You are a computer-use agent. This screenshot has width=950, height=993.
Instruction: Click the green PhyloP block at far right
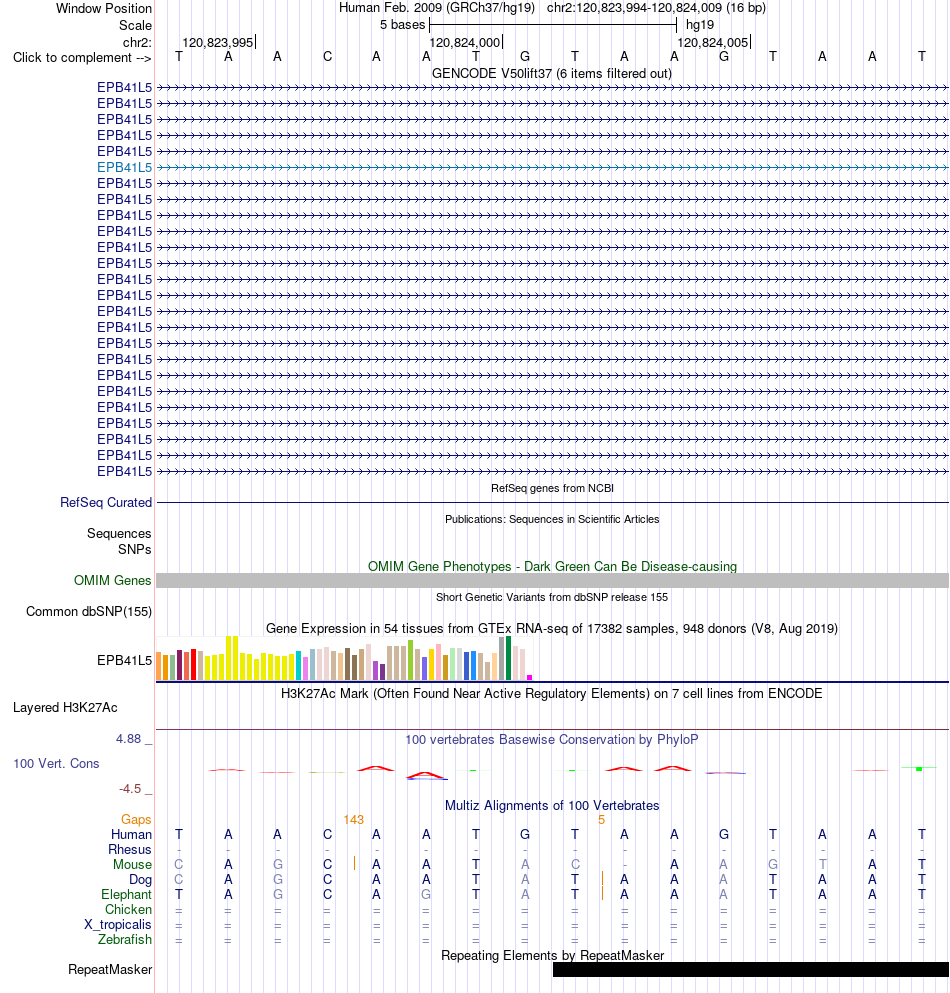point(919,769)
